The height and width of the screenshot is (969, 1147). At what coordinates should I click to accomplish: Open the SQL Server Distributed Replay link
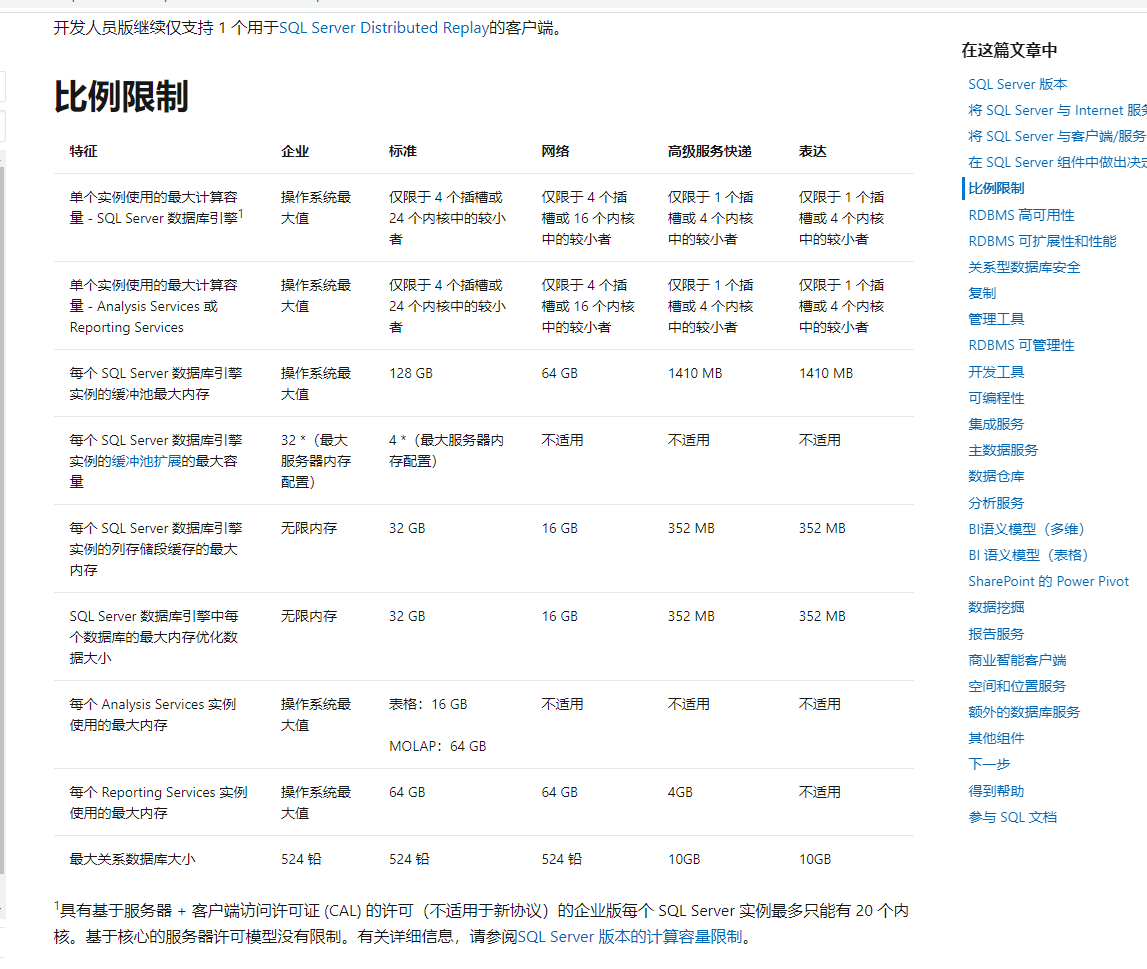tap(383, 28)
